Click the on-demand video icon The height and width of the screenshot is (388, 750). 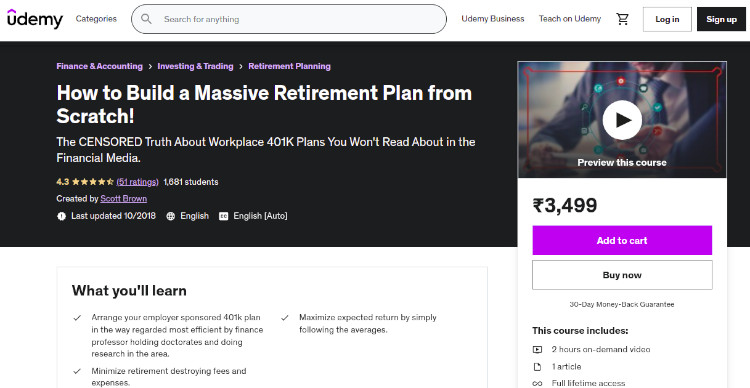coord(538,350)
